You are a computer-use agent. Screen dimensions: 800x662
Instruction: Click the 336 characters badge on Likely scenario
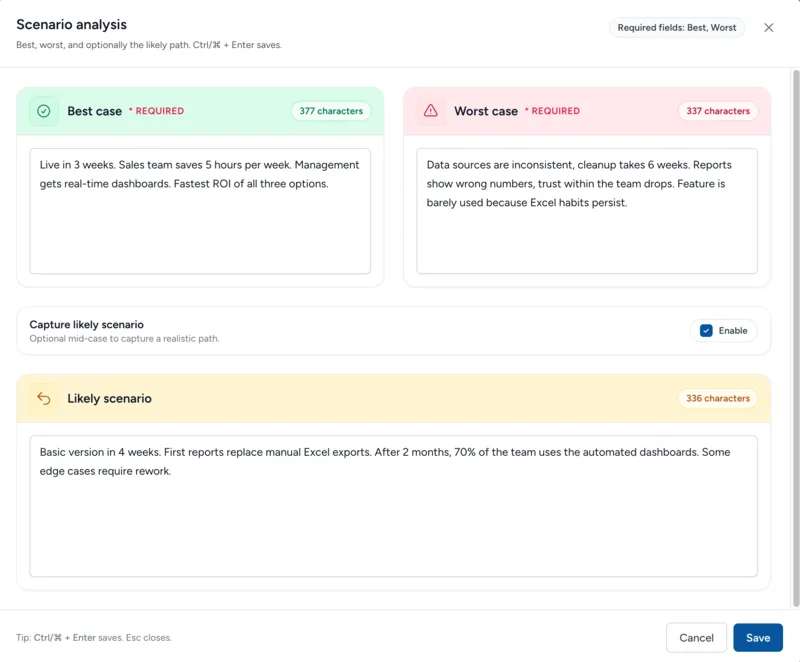point(718,398)
